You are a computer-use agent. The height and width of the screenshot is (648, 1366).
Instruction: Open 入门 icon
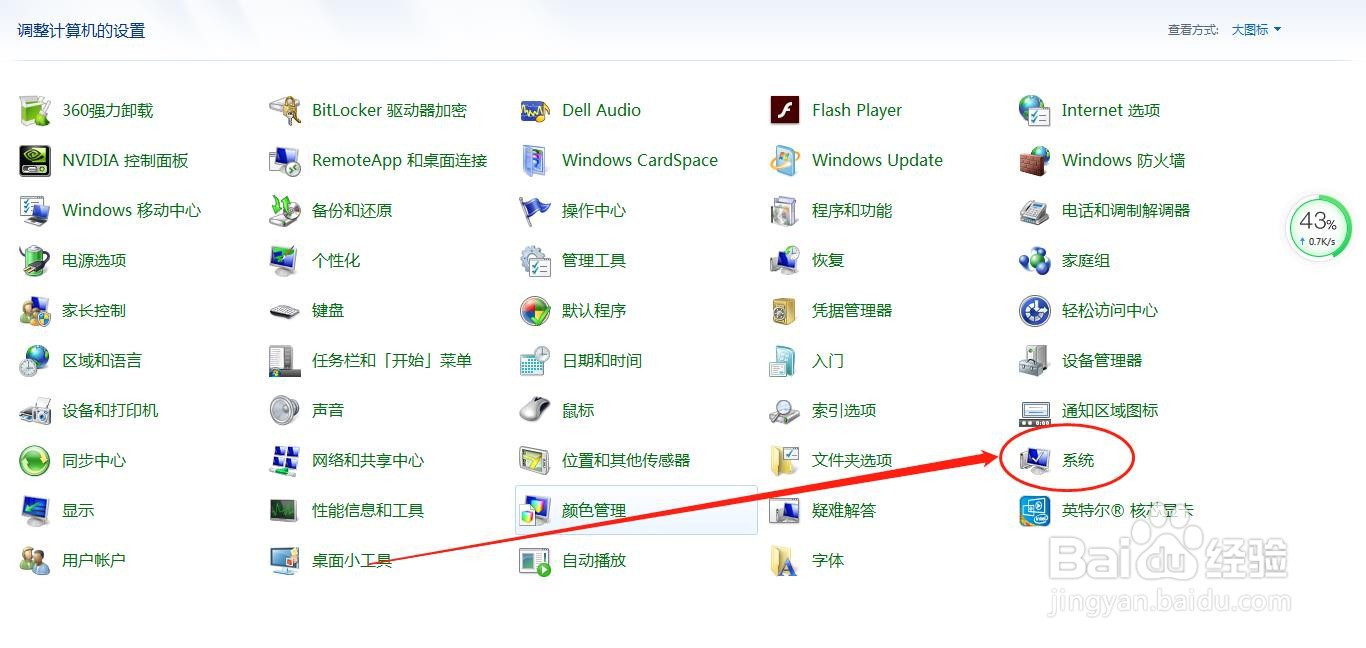pos(785,360)
